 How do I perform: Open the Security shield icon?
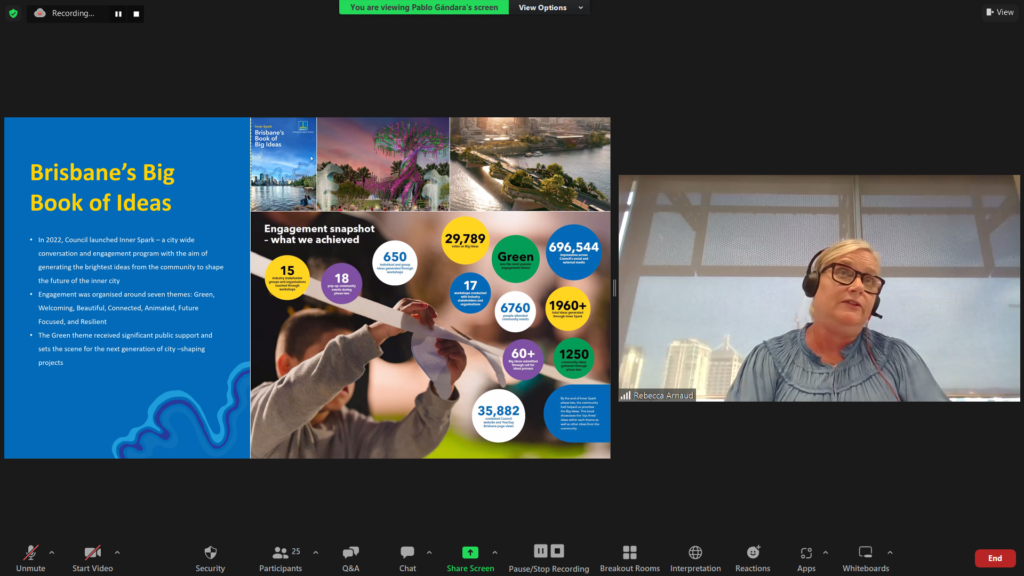(210, 553)
